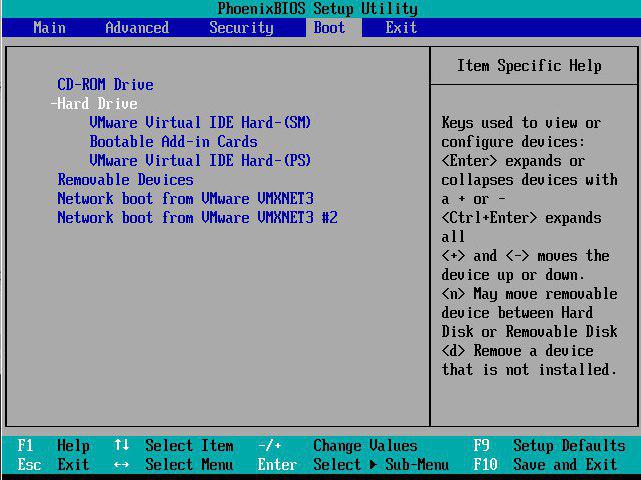Go to the Exit tab
The width and height of the screenshot is (641, 480).
point(401,28)
